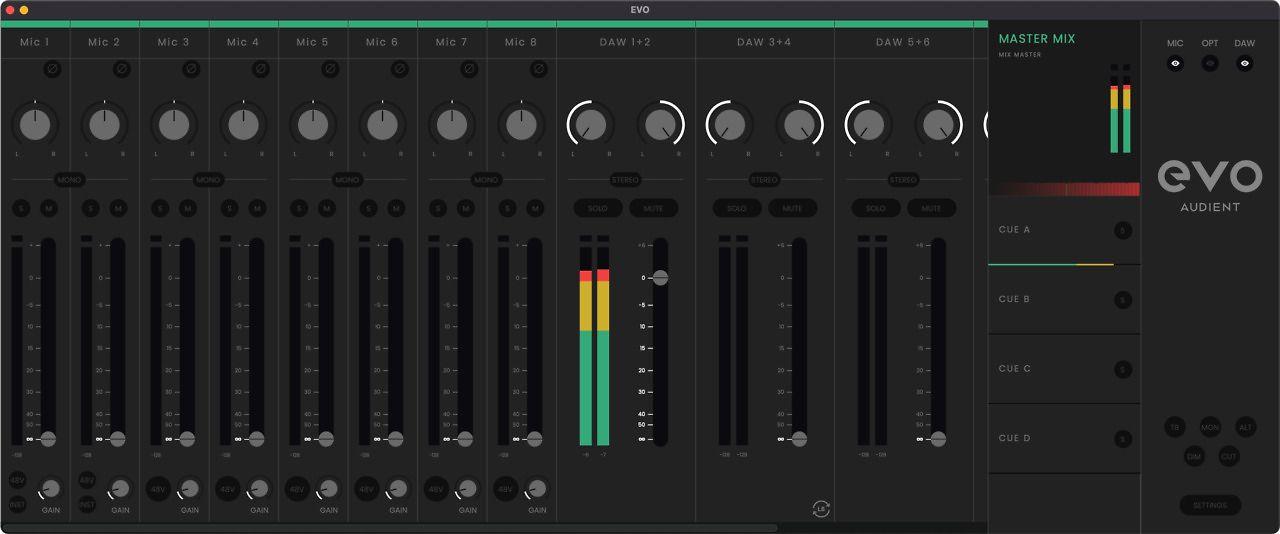The width and height of the screenshot is (1280, 534).
Task: Hide MIC channels with eye toggle
Action: click(1175, 63)
